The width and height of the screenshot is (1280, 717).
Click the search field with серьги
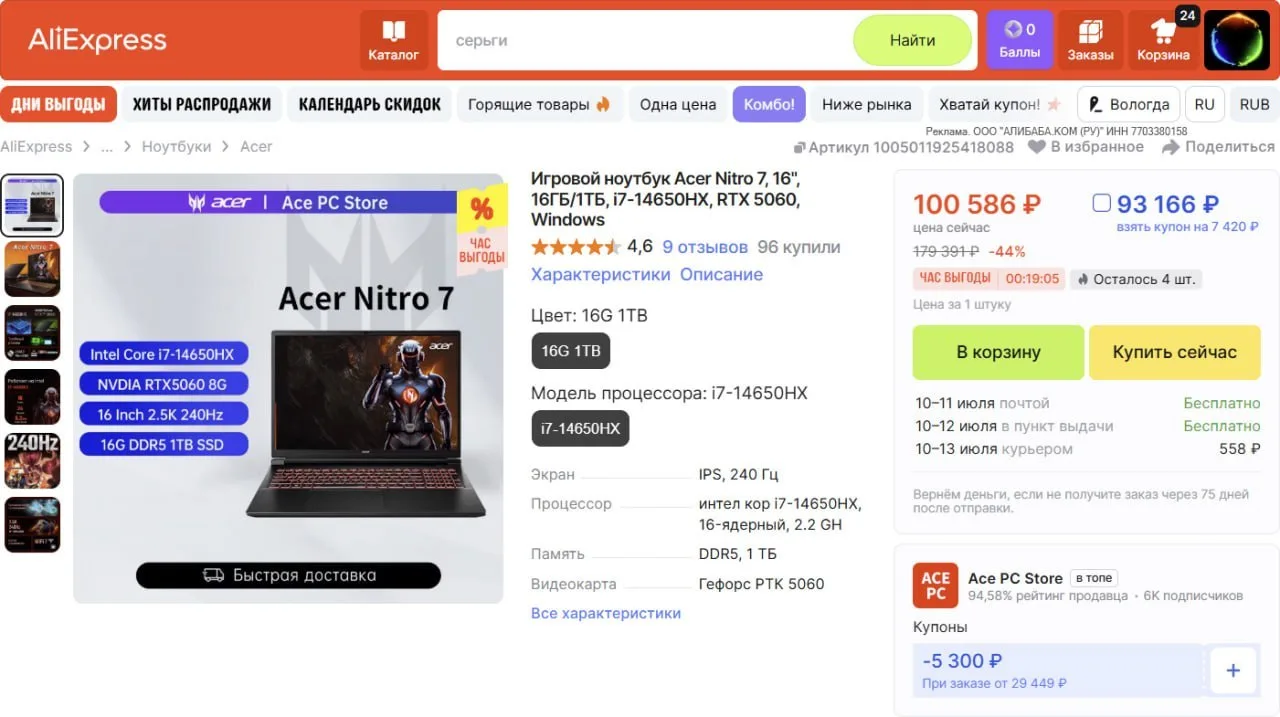click(645, 40)
